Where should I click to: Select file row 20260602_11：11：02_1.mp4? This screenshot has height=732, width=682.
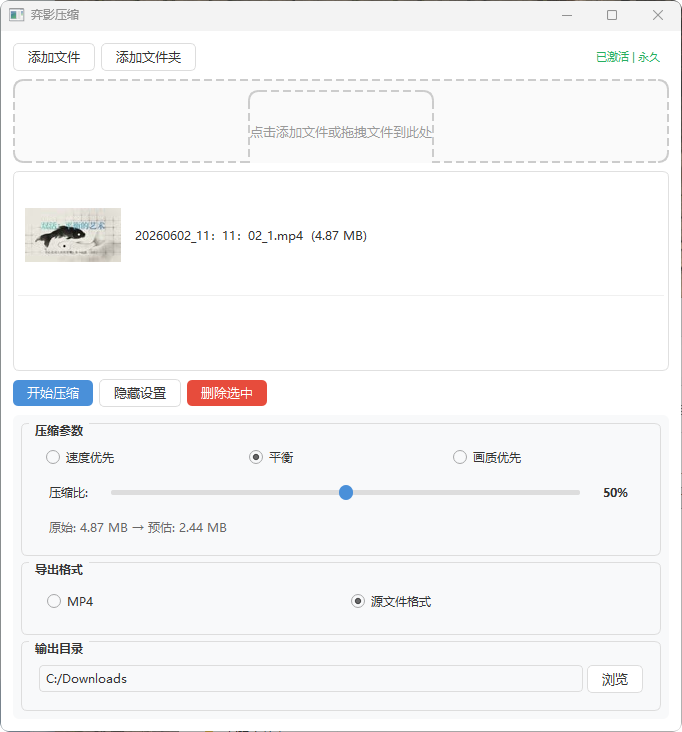point(341,235)
